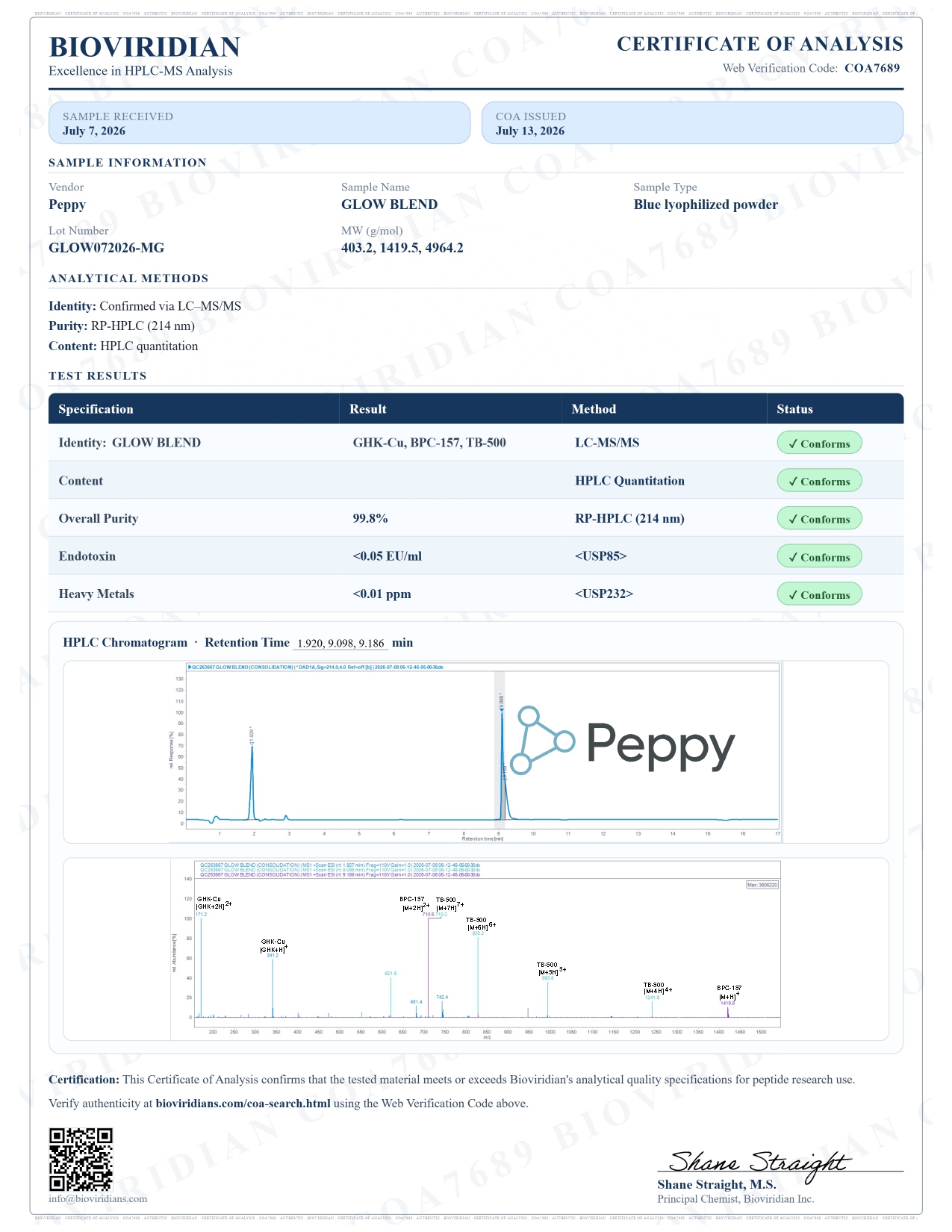Select the Conforms badge for Heavy Metals
The height and width of the screenshot is (1232, 952).
[x=819, y=594]
